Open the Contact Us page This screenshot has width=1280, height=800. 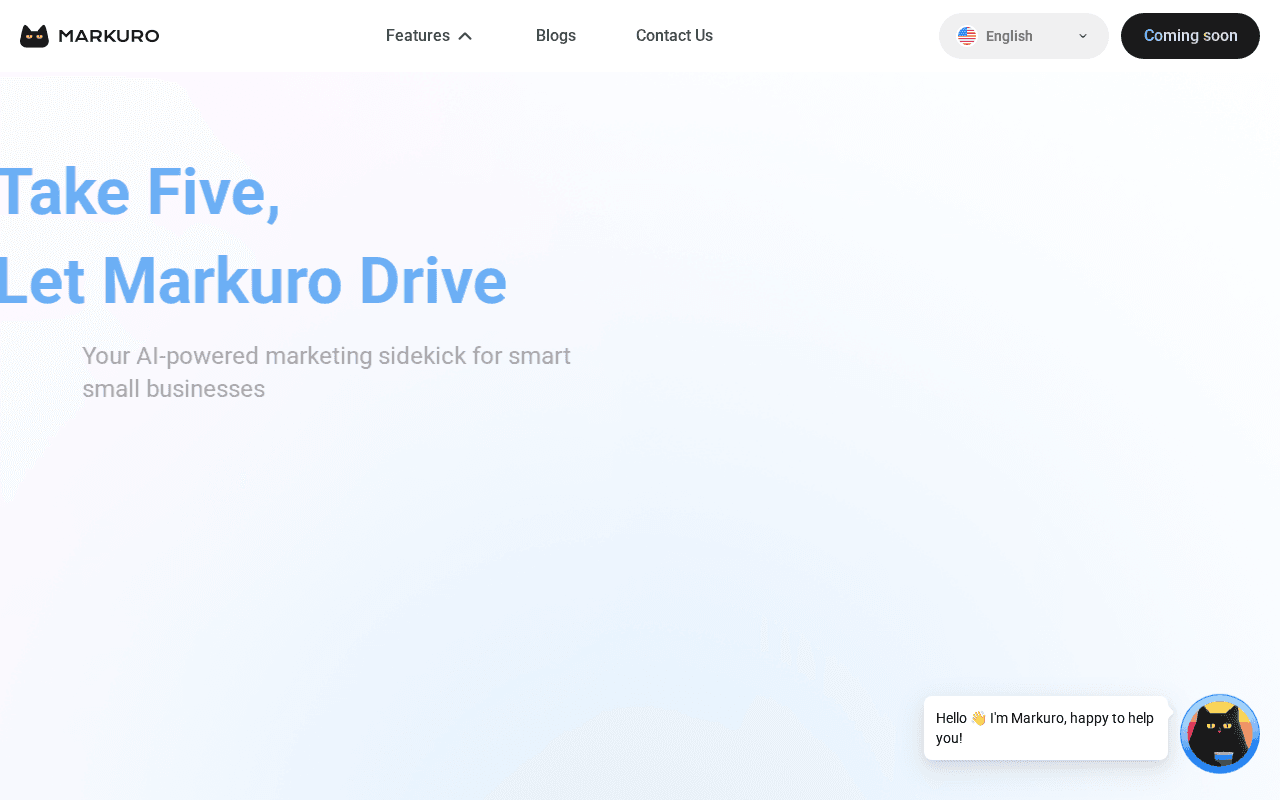(x=674, y=36)
